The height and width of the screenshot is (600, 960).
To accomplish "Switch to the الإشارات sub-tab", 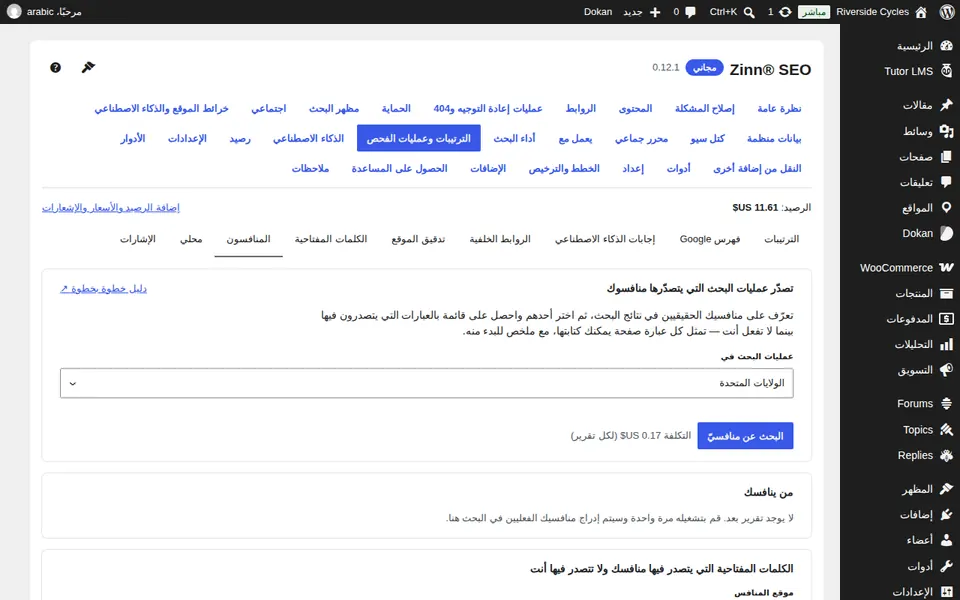I will [138, 239].
